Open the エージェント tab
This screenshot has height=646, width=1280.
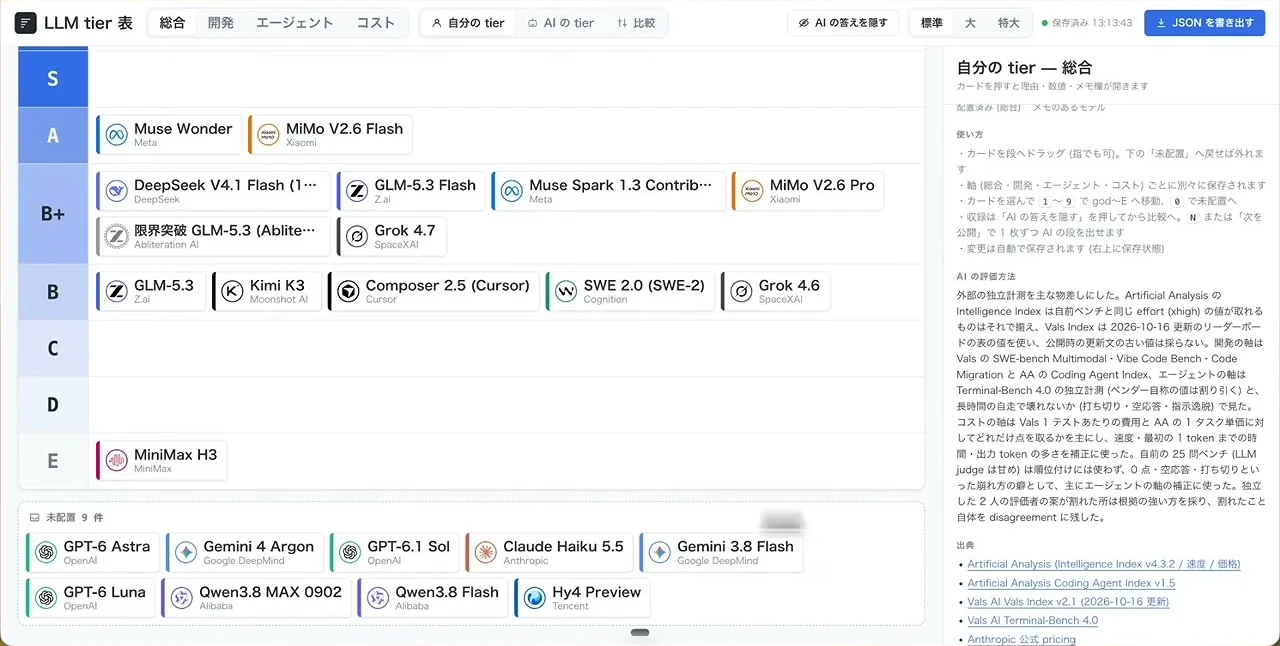click(x=295, y=23)
